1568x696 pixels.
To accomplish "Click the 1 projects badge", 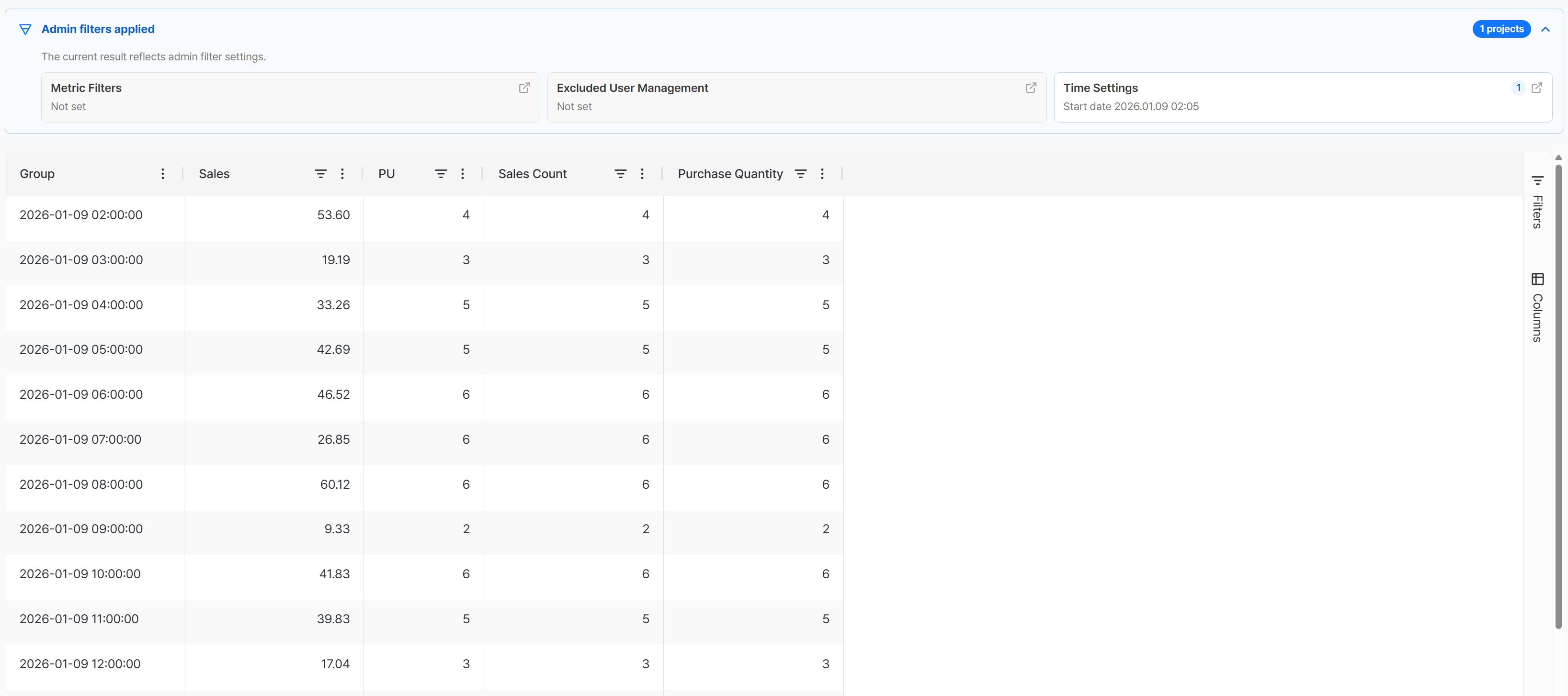I will coord(1501,29).
